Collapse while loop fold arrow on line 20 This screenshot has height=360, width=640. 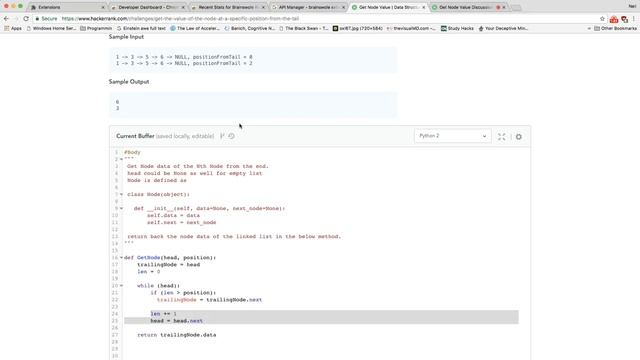(x=121, y=286)
